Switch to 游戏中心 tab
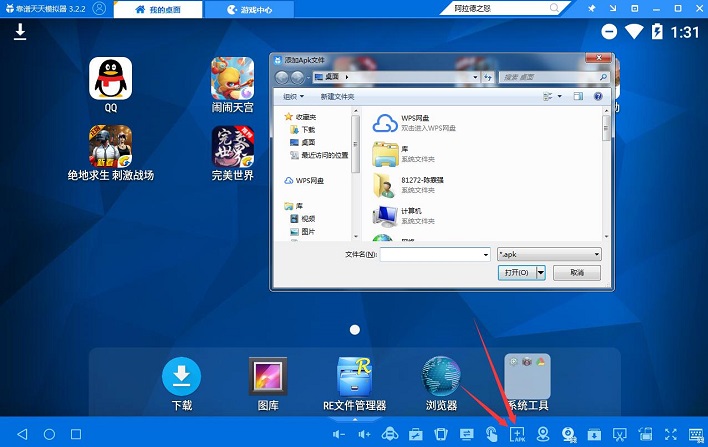The width and height of the screenshot is (708, 447). click(x=249, y=9)
